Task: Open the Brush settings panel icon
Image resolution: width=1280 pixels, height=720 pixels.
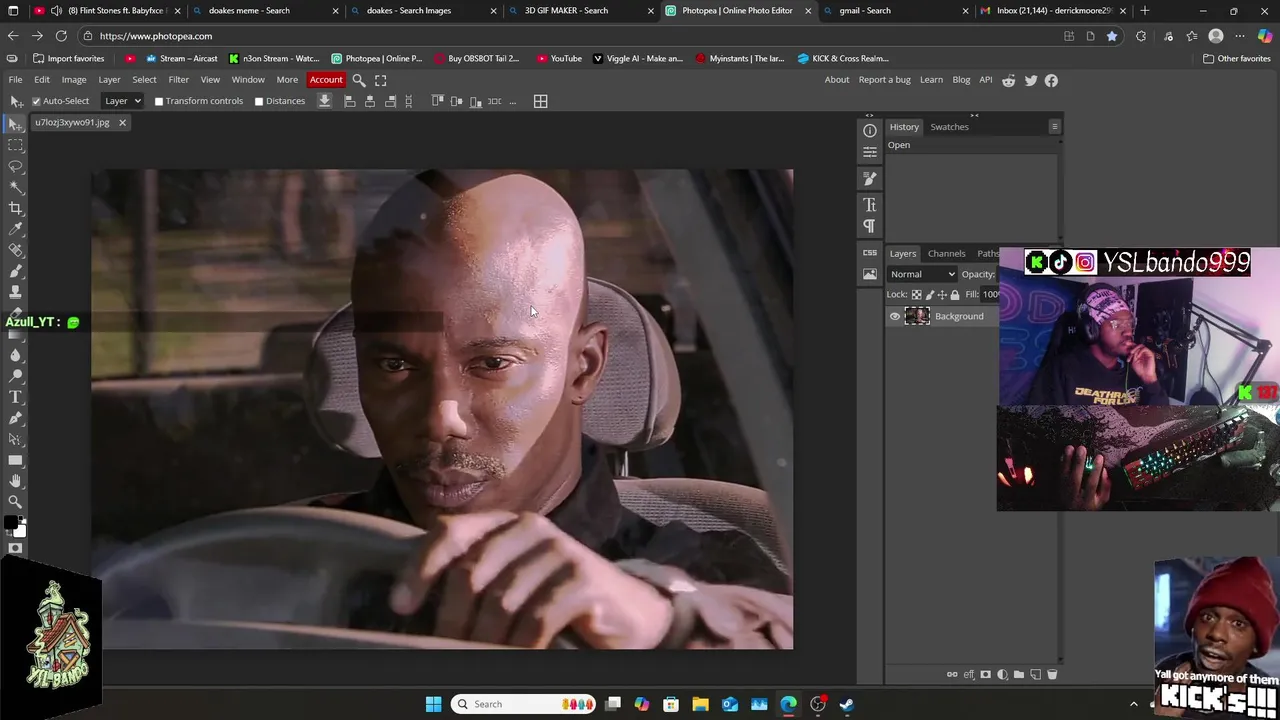Action: 870,178
